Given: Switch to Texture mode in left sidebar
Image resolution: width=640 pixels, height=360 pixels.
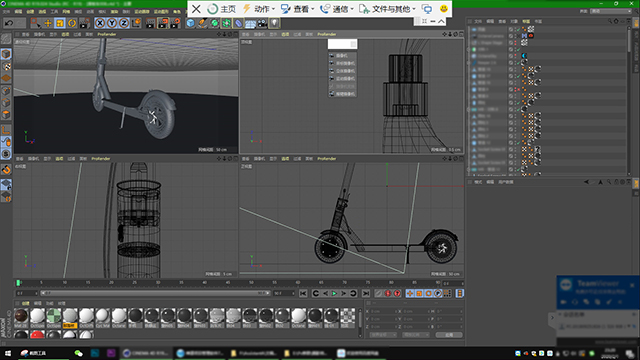Looking at the screenshot, I should pos(6,66).
